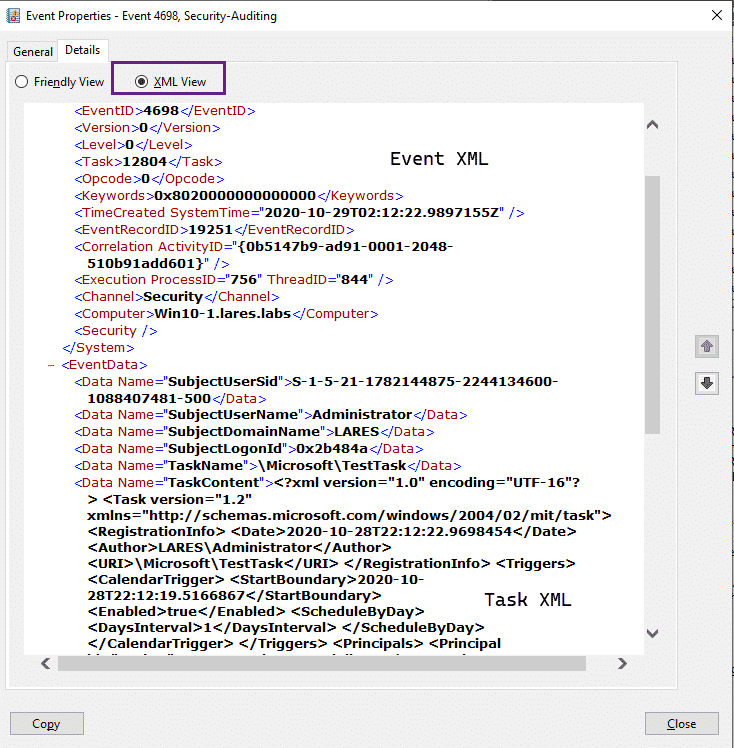Close the Event Properties window with X
Image resolution: width=734 pixels, height=748 pixels.
716,15
